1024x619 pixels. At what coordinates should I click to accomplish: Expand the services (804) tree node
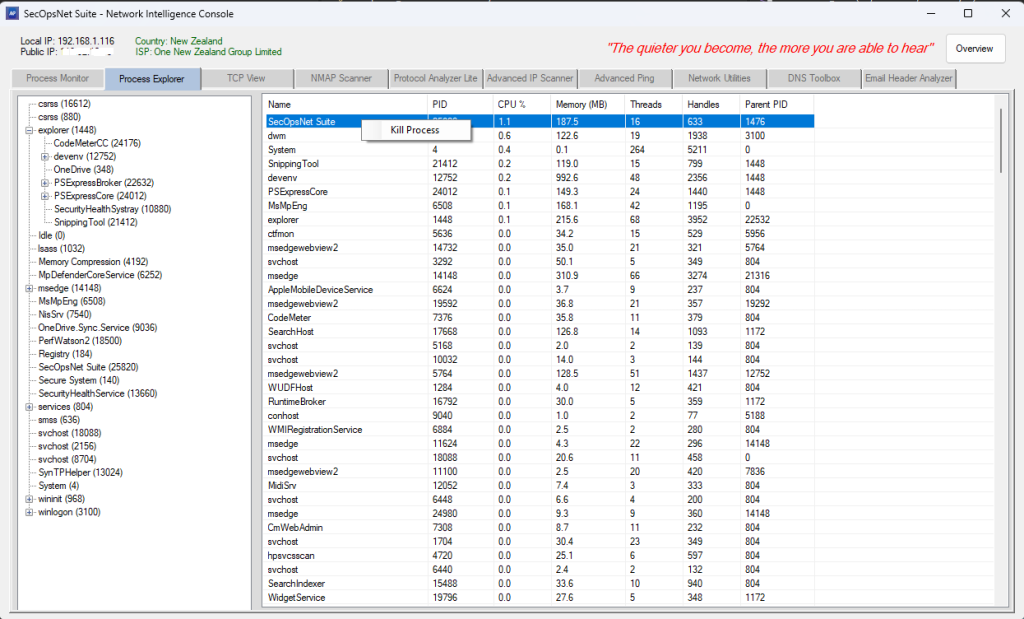[31, 407]
